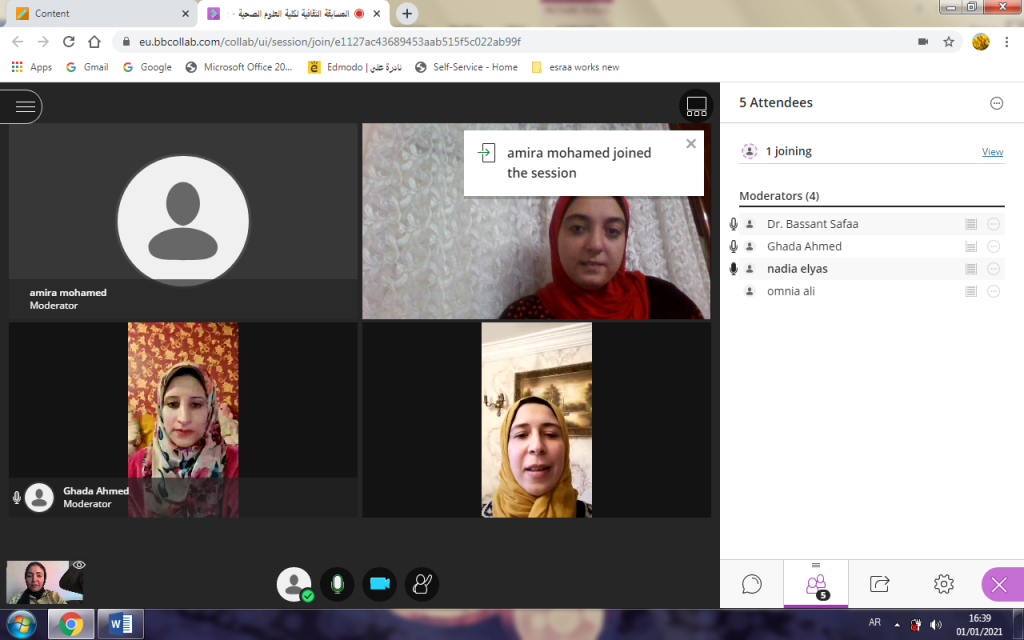Screen dimensions: 1024x640
Task: Open a new browser tab
Action: pos(407,13)
